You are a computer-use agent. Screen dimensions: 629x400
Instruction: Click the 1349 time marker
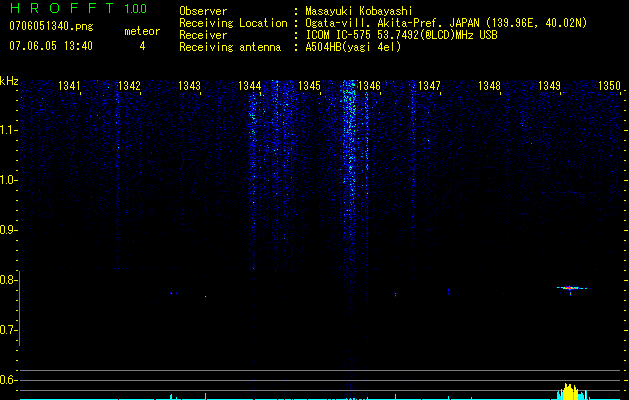pyautogui.click(x=549, y=86)
